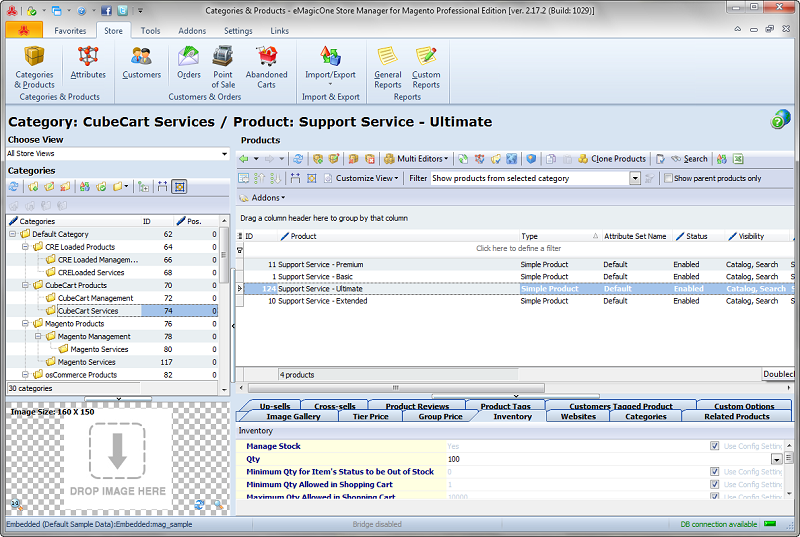800x537 pixels.
Task: Open the Orders ribbon button
Action: click(x=189, y=62)
